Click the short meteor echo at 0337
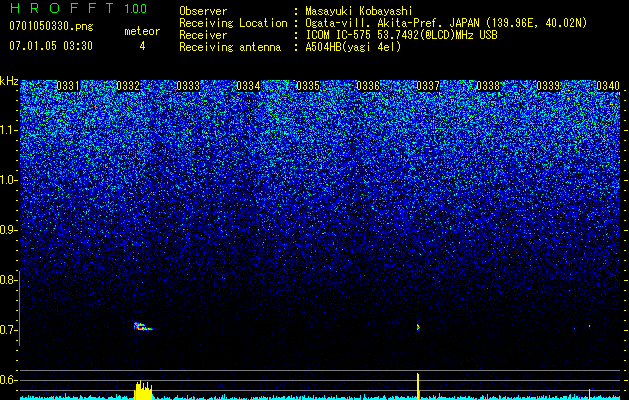The width and height of the screenshot is (629, 400). tap(418, 327)
